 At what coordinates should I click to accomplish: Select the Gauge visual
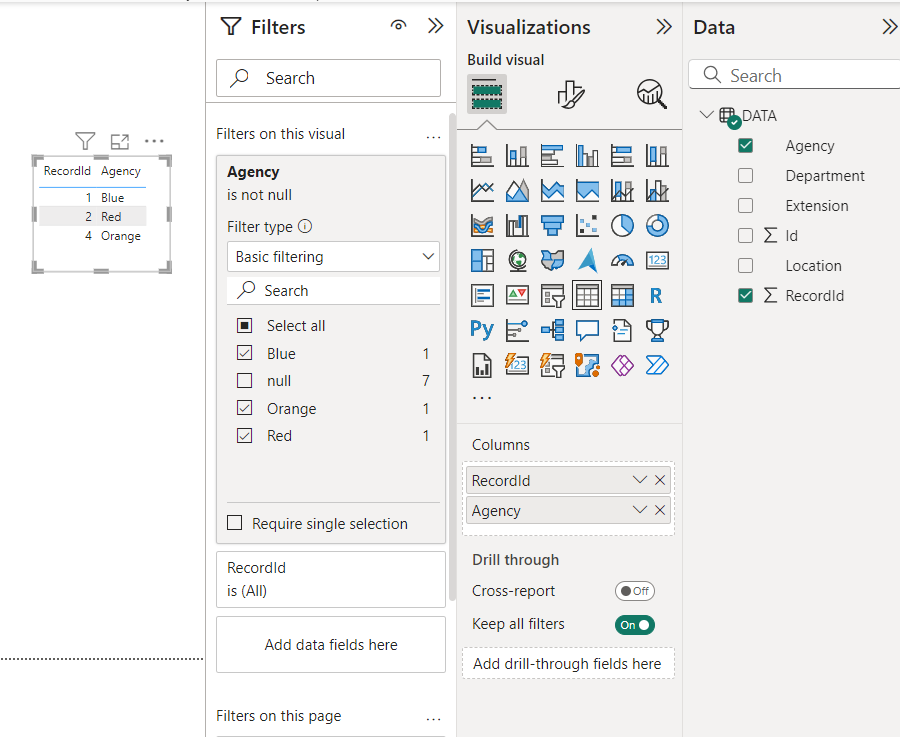622,261
